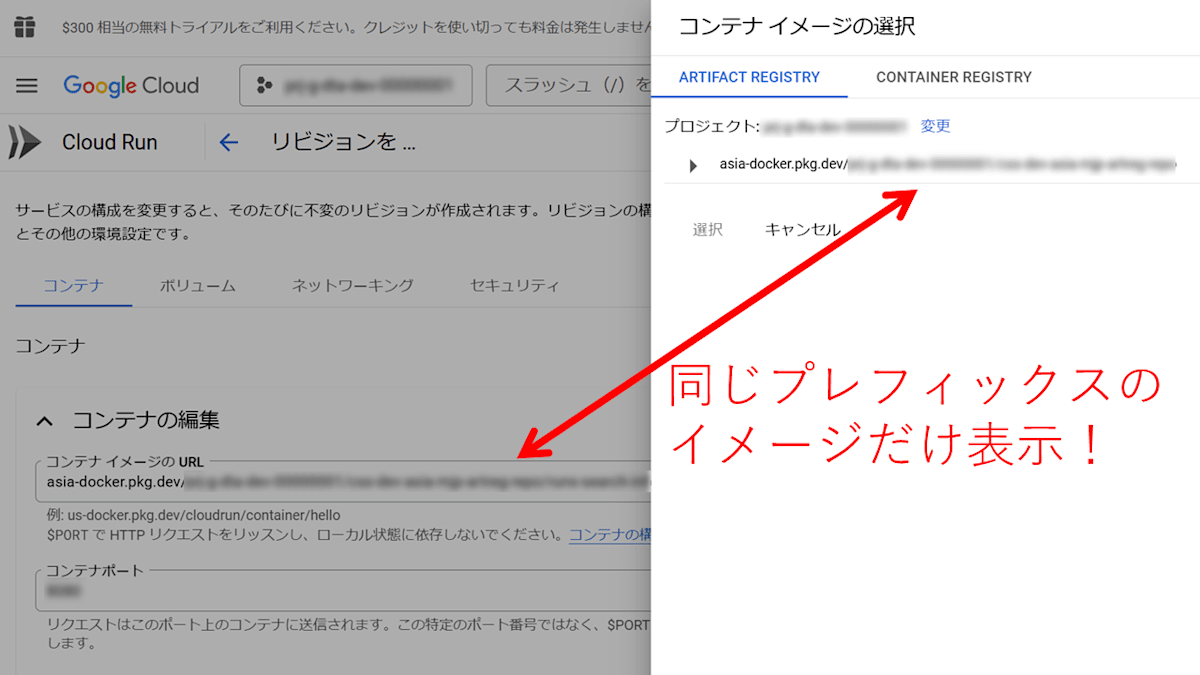The image size is (1200, 675).
Task: Click the 選択 button
Action: tap(708, 230)
